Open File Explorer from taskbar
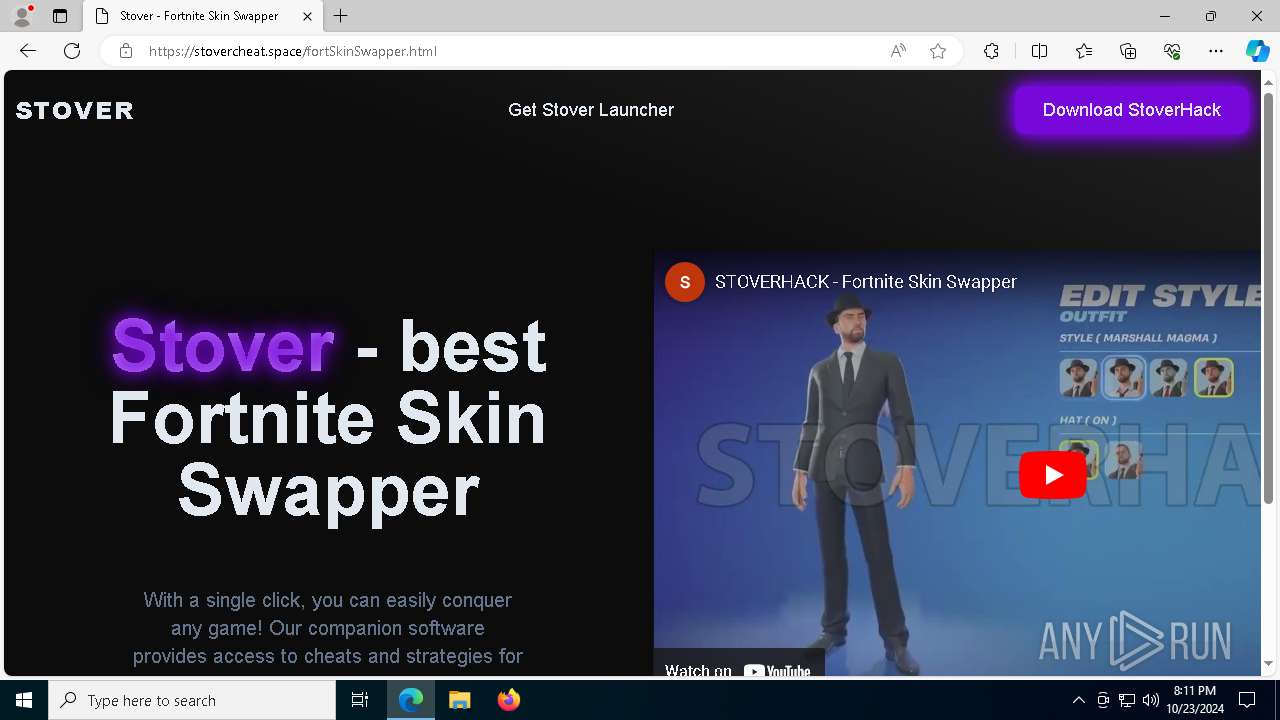Image resolution: width=1280 pixels, height=720 pixels. 459,700
